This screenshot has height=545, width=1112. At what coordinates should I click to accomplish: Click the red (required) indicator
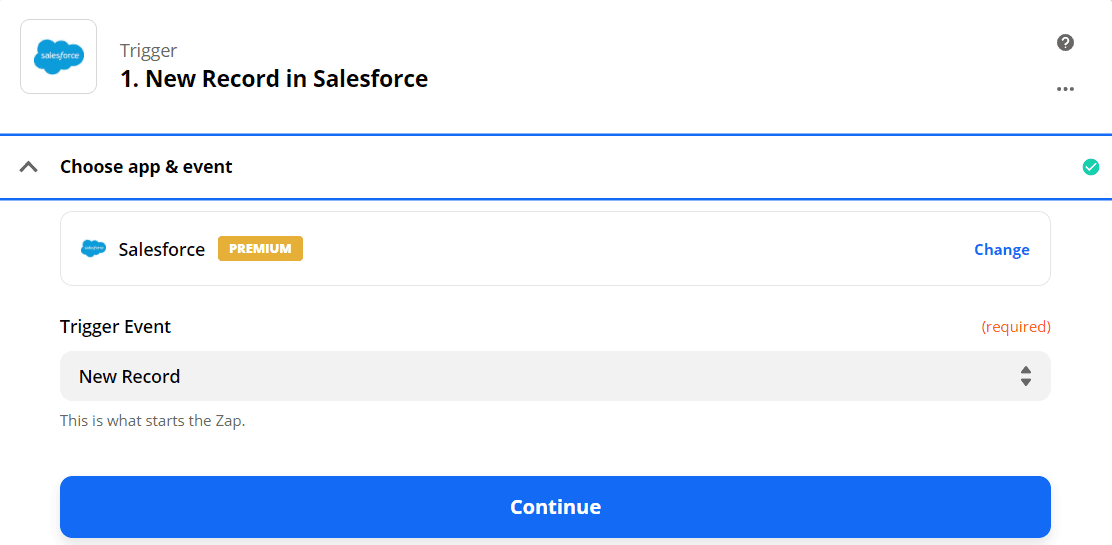1015,327
